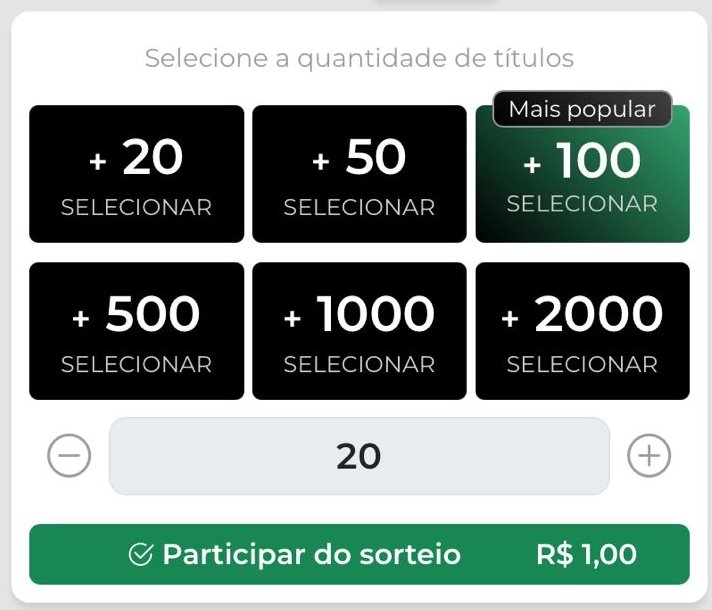Click the checkmark icon beside Participar do sorteio
Screen dimensions: 712x610
[x=141, y=555]
